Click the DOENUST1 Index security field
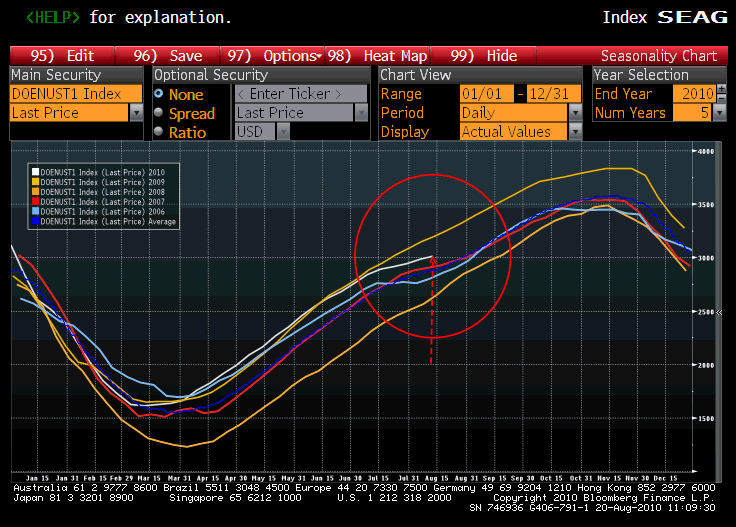Screen dimensions: 736x527 pos(76,94)
